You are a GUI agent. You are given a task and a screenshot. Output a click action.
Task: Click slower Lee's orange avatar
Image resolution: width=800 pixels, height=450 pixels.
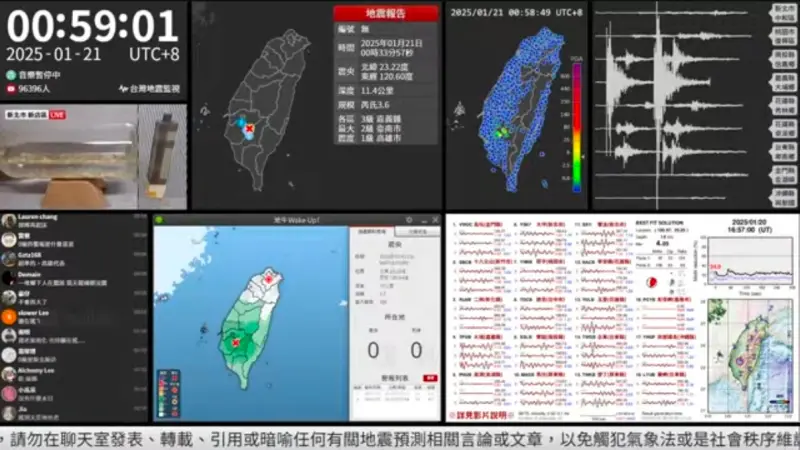click(x=9, y=317)
